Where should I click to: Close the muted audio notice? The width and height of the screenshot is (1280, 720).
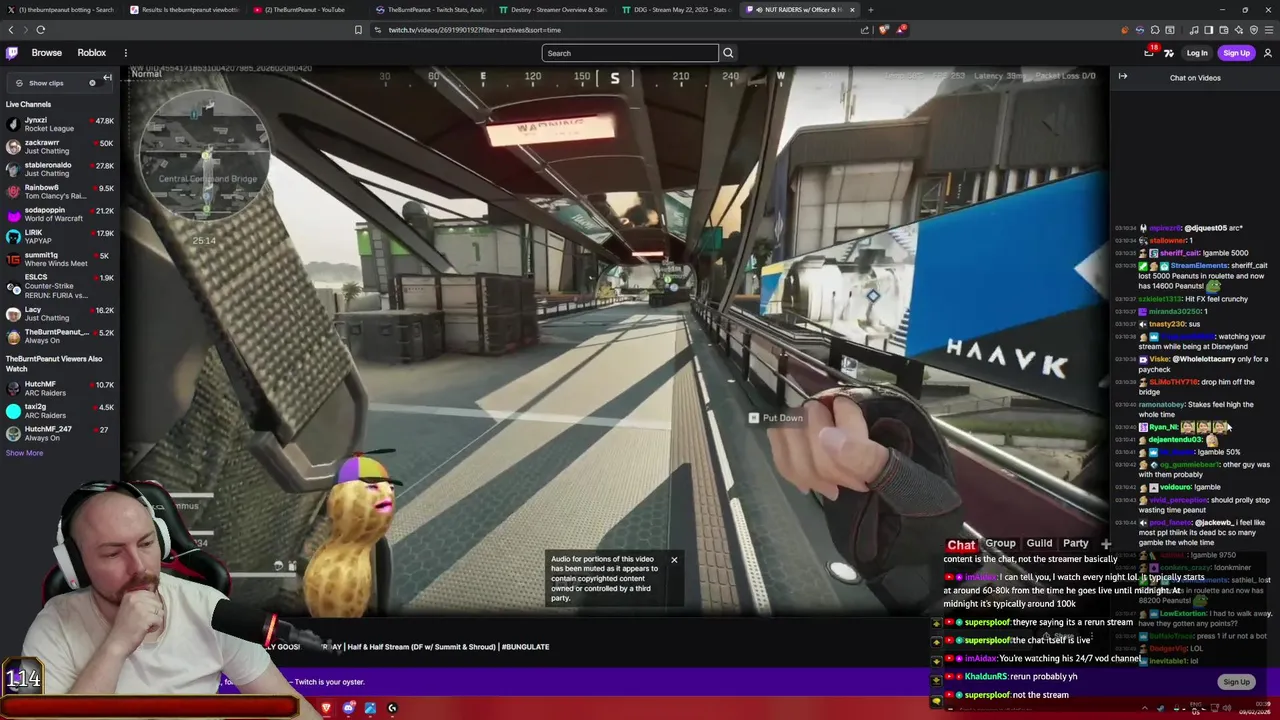674,560
